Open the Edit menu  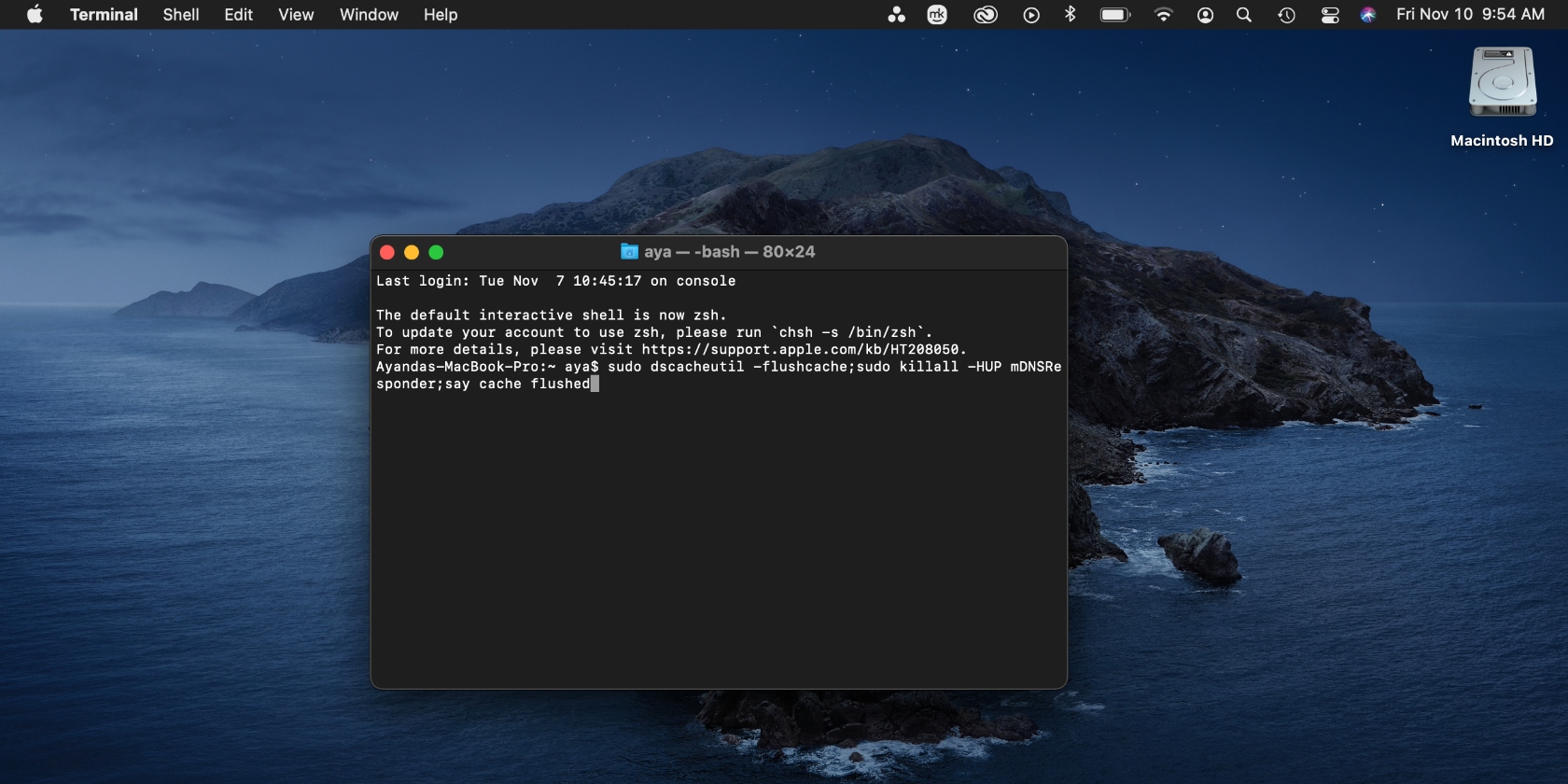[238, 14]
